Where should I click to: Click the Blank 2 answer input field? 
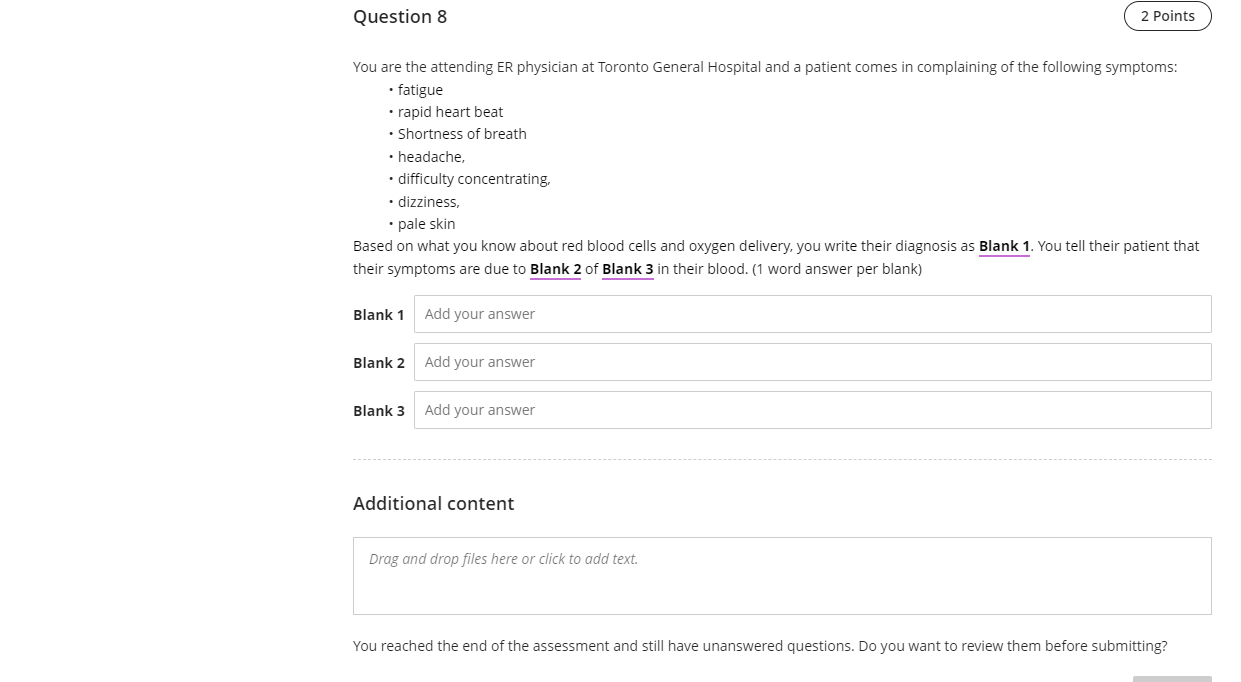click(812, 361)
